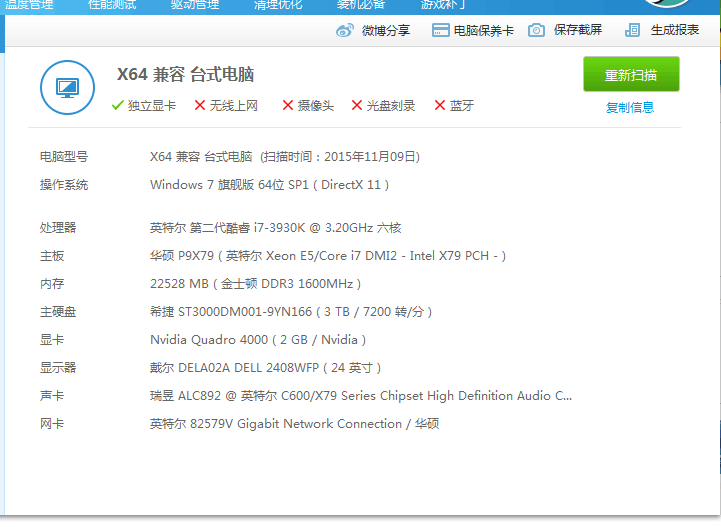721x527 pixels.
Task: Click the 摄像头 feature label
Action: (315, 106)
